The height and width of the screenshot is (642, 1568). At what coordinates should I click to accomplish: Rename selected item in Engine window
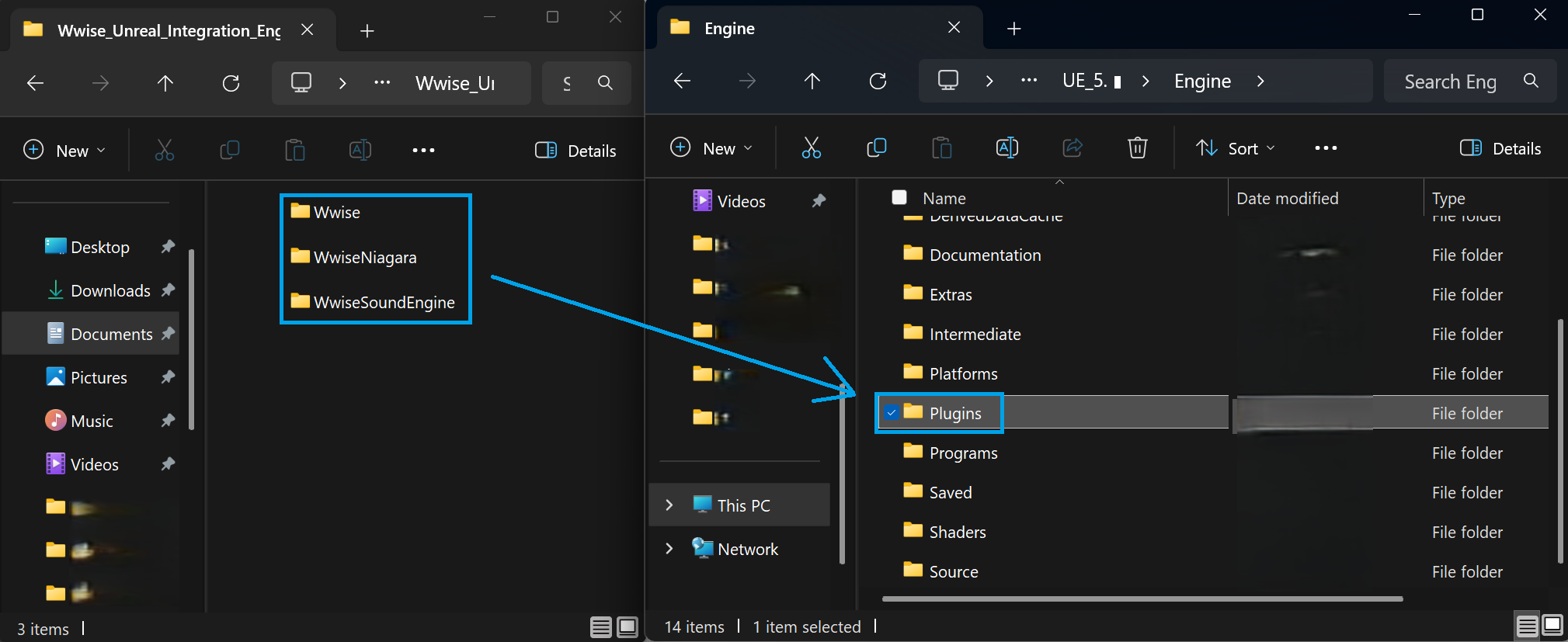pos(1007,147)
